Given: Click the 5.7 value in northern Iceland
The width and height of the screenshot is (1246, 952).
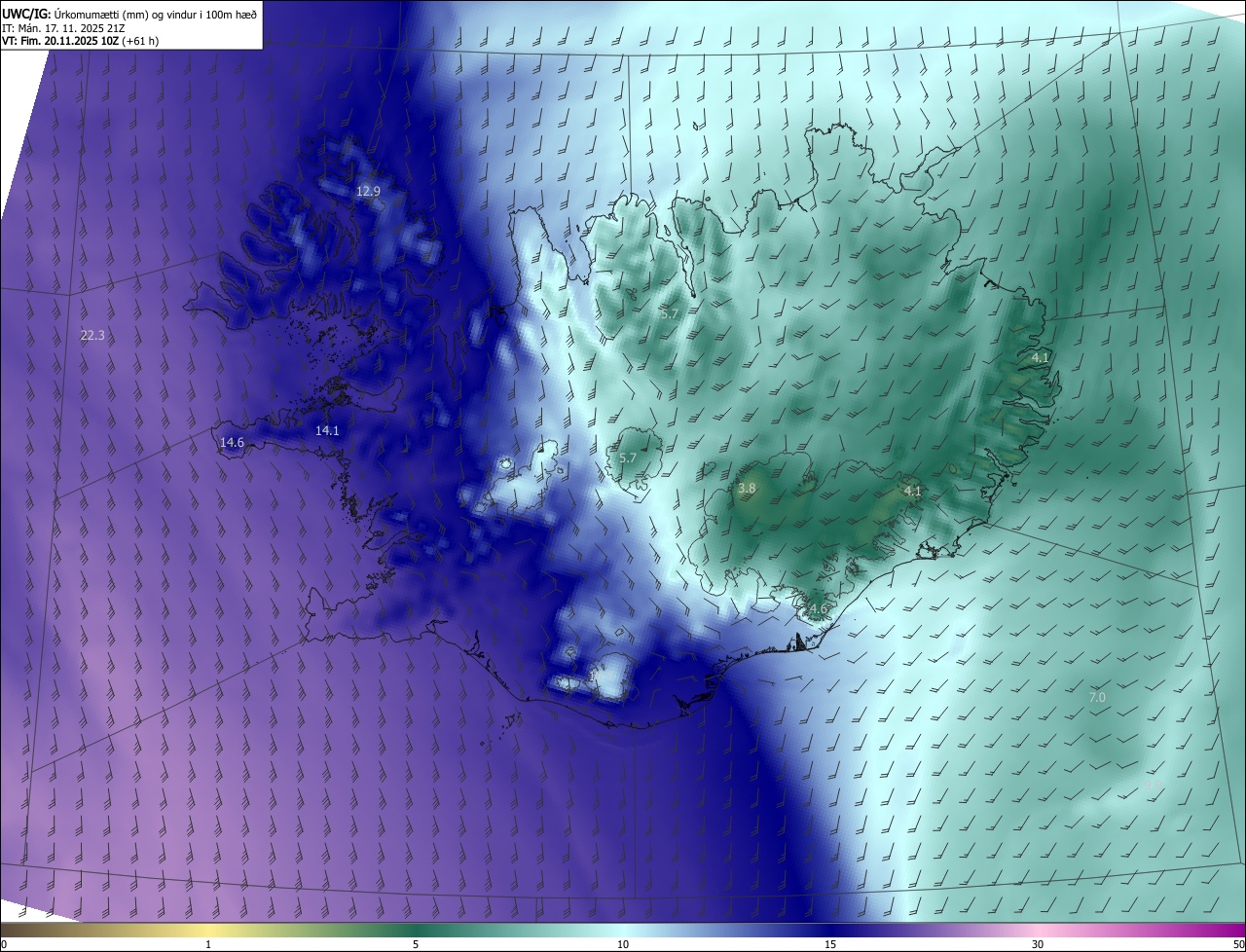Looking at the screenshot, I should pyautogui.click(x=669, y=313).
